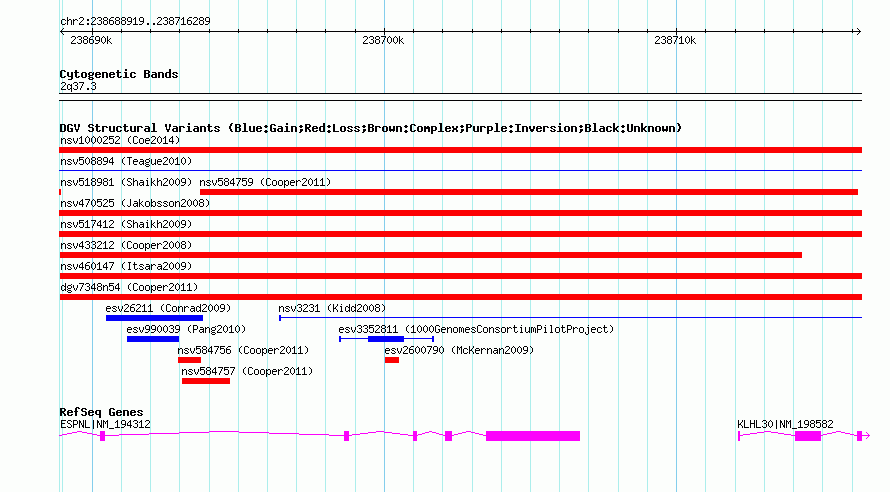This screenshot has width=890, height=492.
Task: Click the red nsv584757 loss bar
Action: pos(206,381)
